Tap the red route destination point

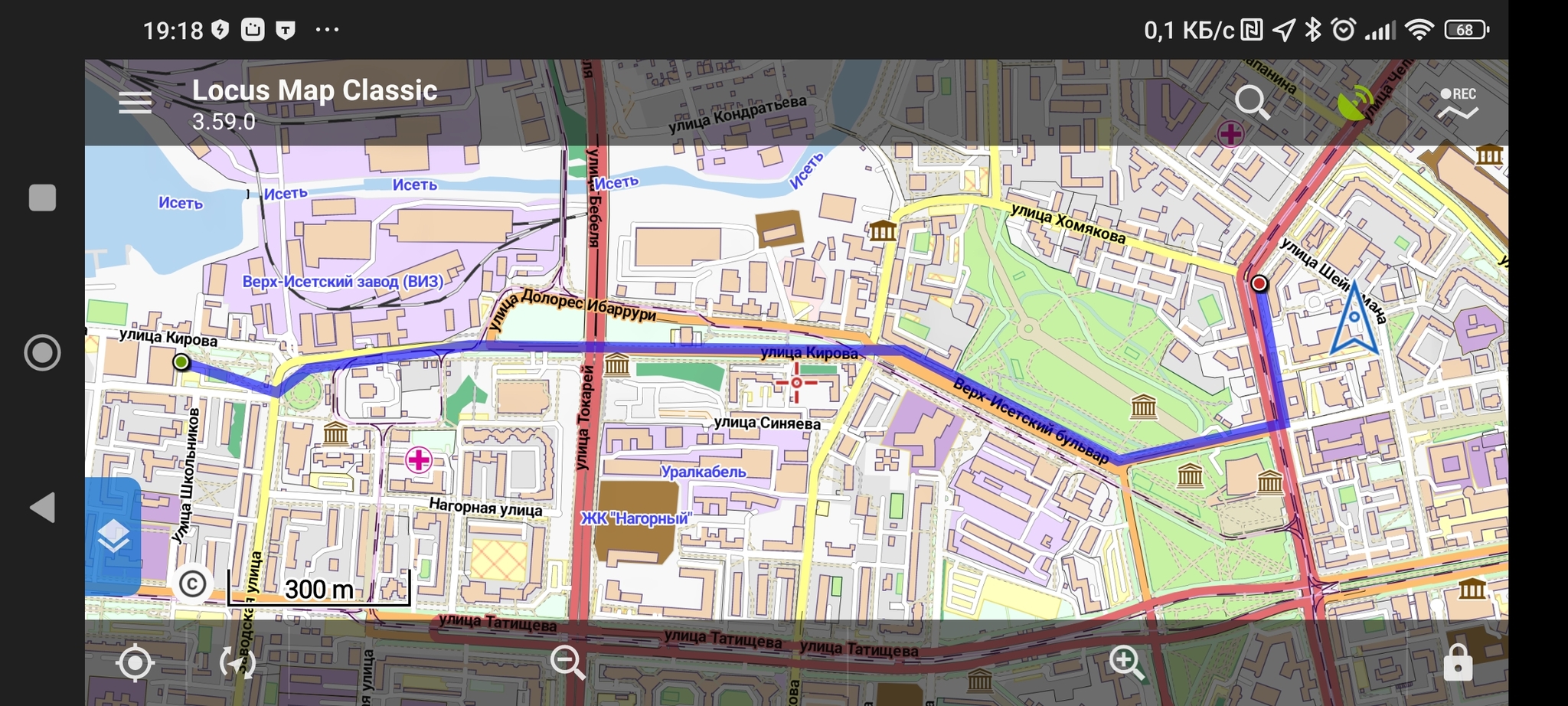(x=1259, y=284)
